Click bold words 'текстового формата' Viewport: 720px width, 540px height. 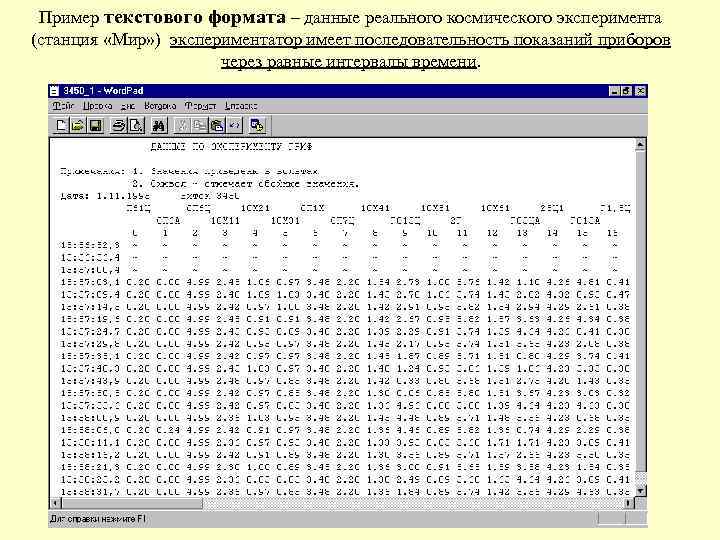pyautogui.click(x=195, y=17)
